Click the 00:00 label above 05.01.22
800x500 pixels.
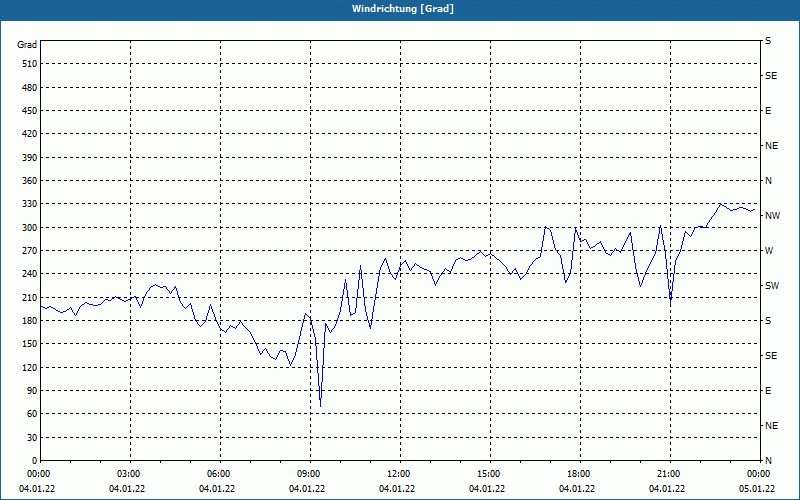760,474
